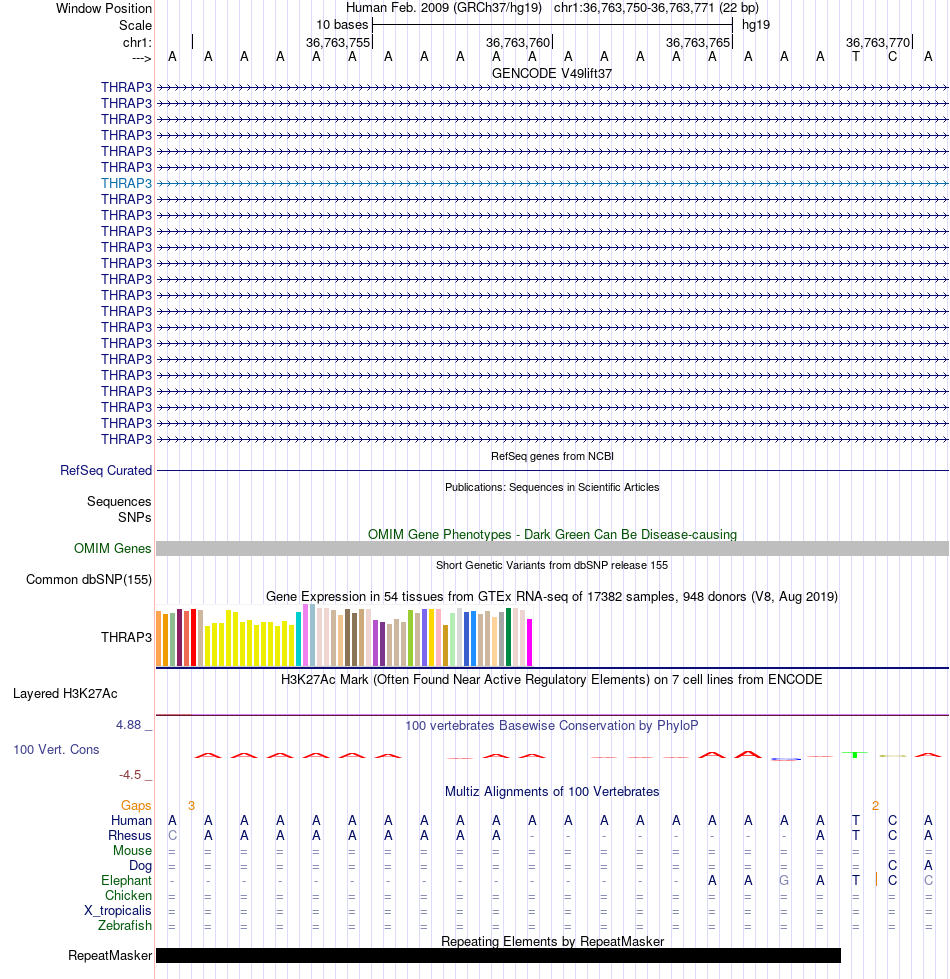The width and height of the screenshot is (950, 979).
Task: Click the Elephant alignment row label
Action: (x=126, y=880)
